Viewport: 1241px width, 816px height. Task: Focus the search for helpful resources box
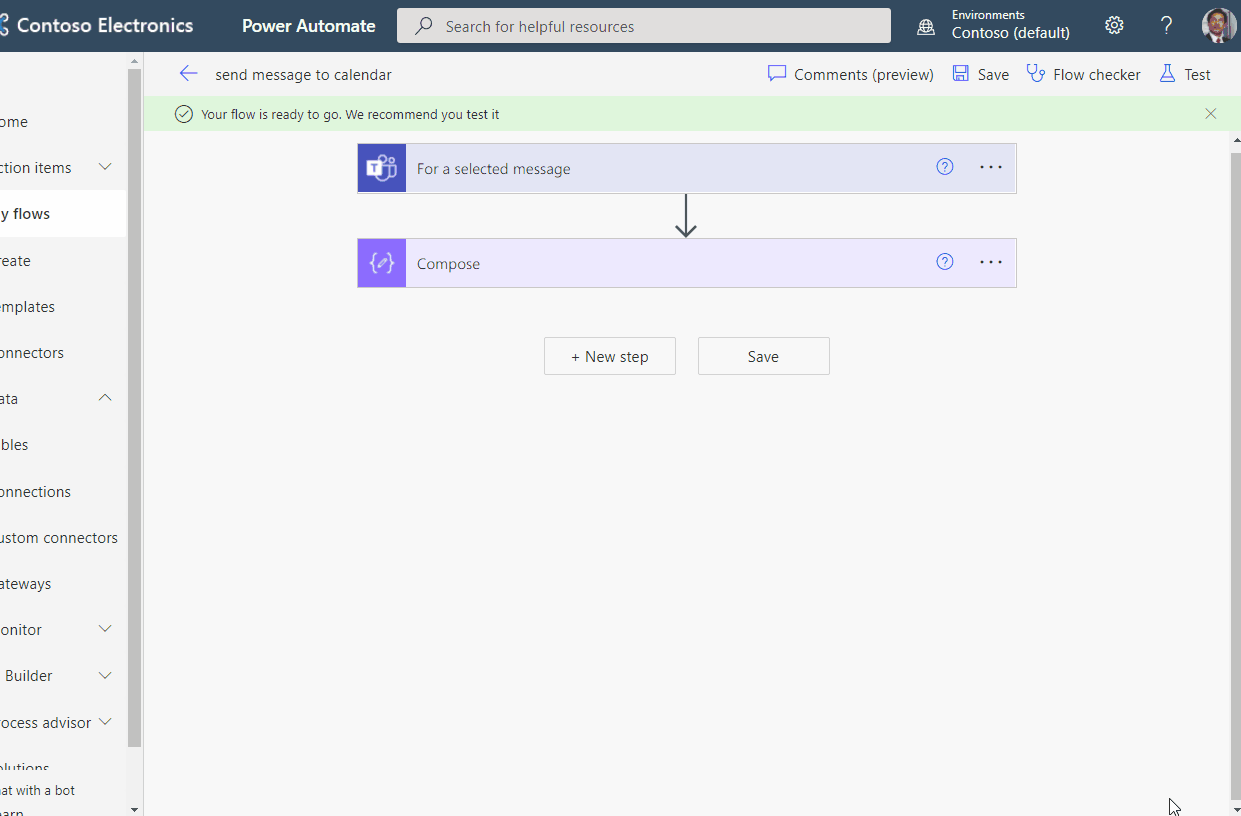[644, 26]
